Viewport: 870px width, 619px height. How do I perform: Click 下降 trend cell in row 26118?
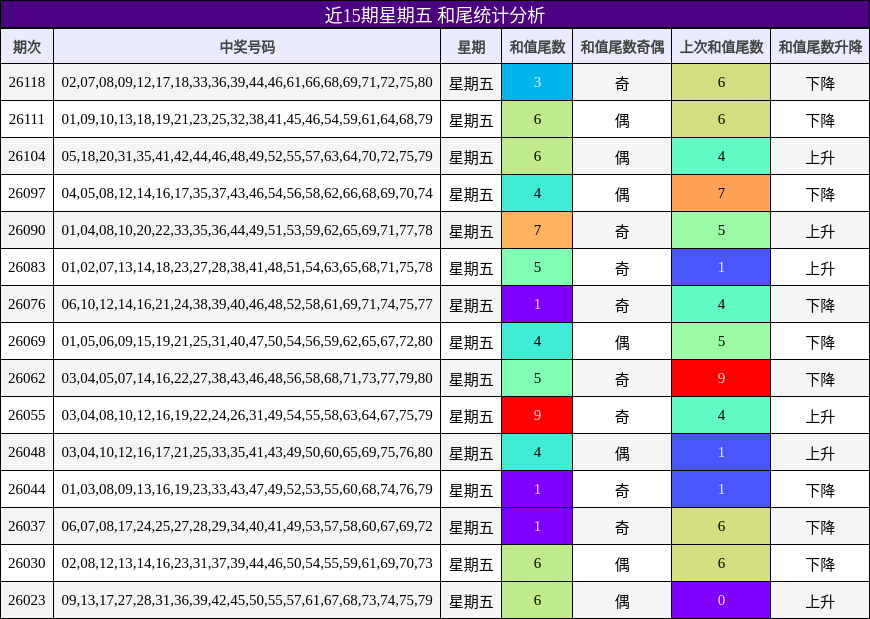coord(820,82)
